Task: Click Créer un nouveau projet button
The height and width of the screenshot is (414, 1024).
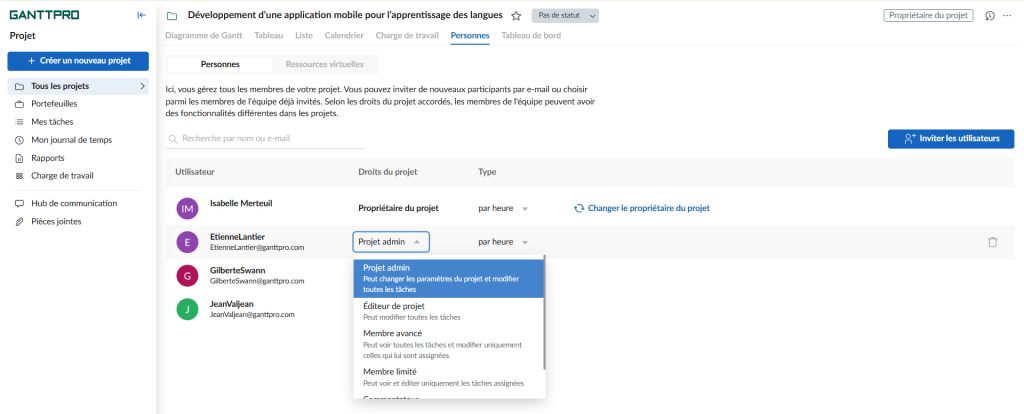Action: pos(78,61)
